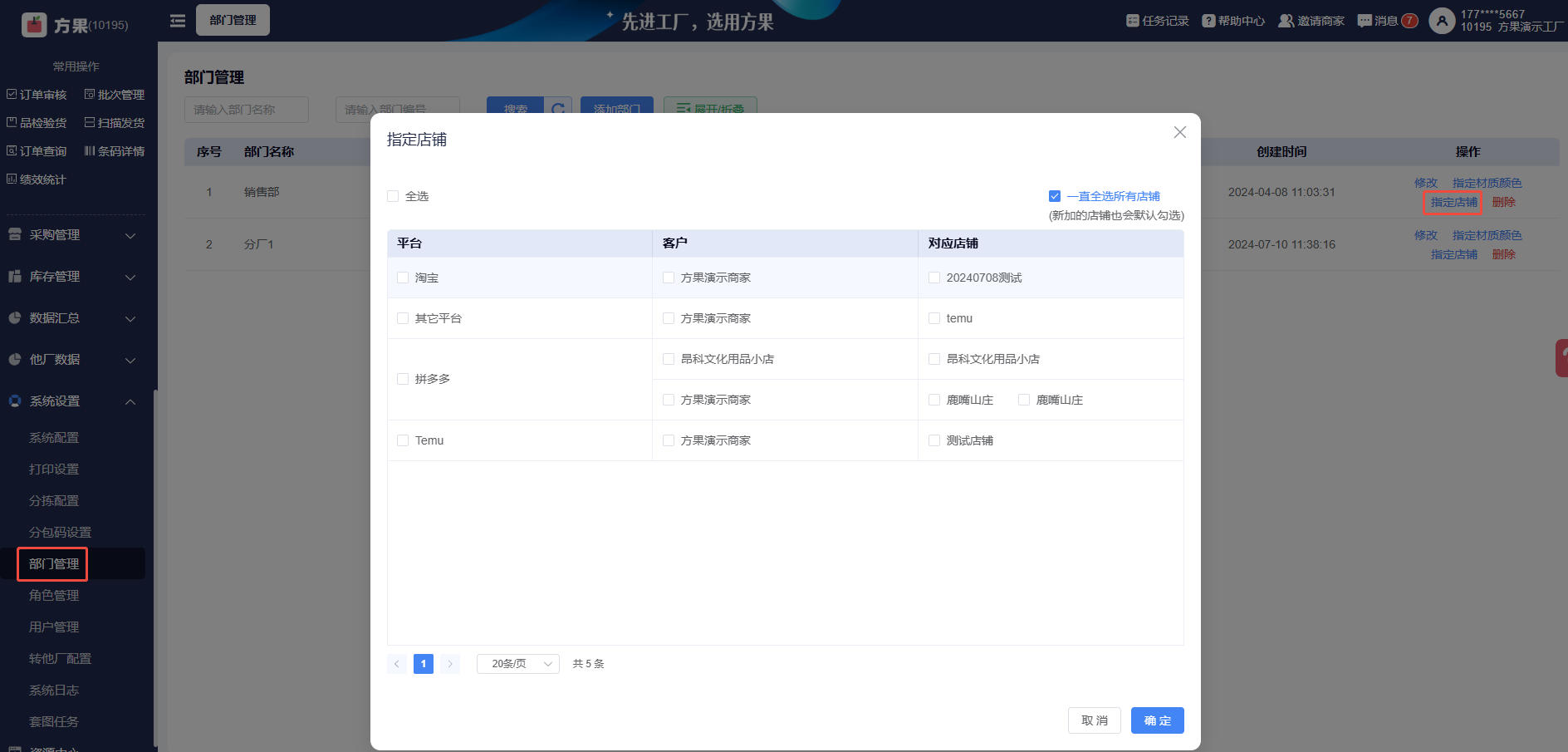The width and height of the screenshot is (1568, 752).
Task: Open 转他厂配置 in the sidebar
Action: (61, 659)
